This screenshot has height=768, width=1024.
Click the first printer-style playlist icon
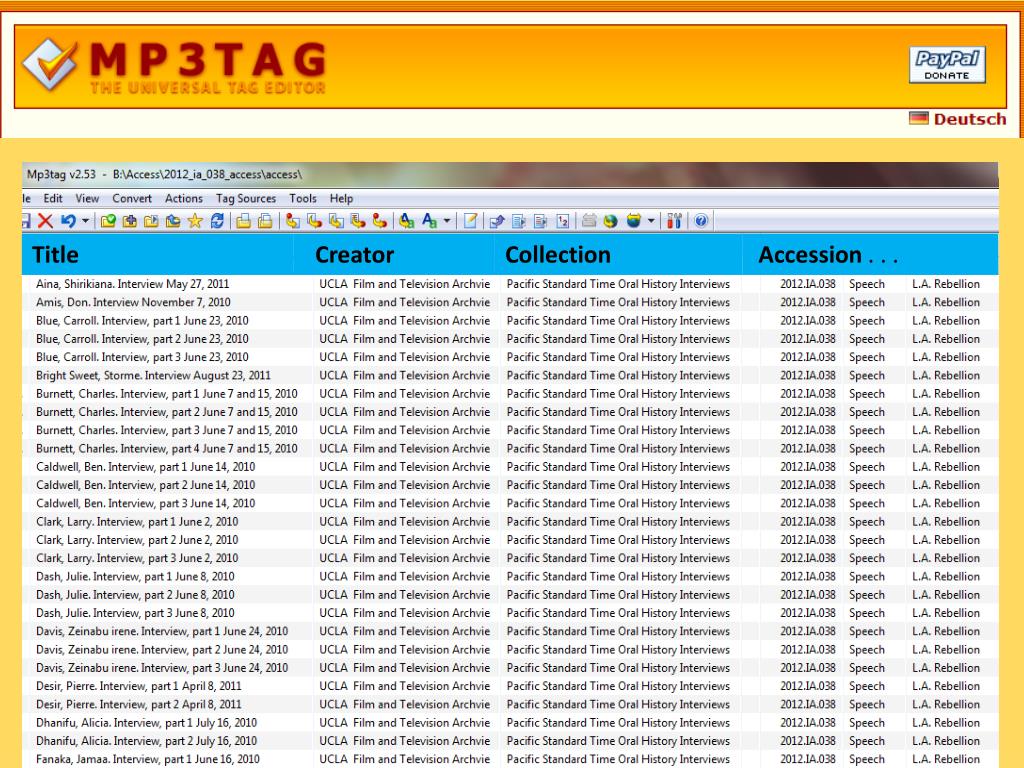point(244,221)
